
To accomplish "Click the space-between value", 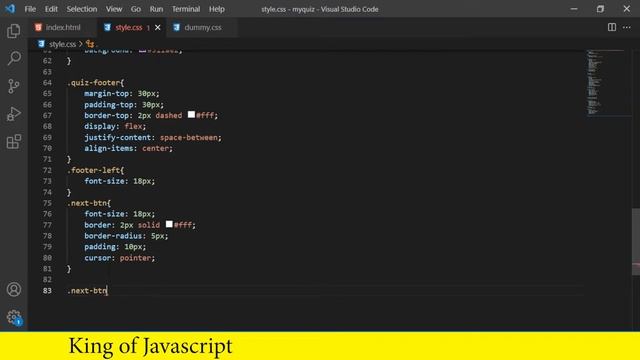I will pyautogui.click(x=189, y=138).
